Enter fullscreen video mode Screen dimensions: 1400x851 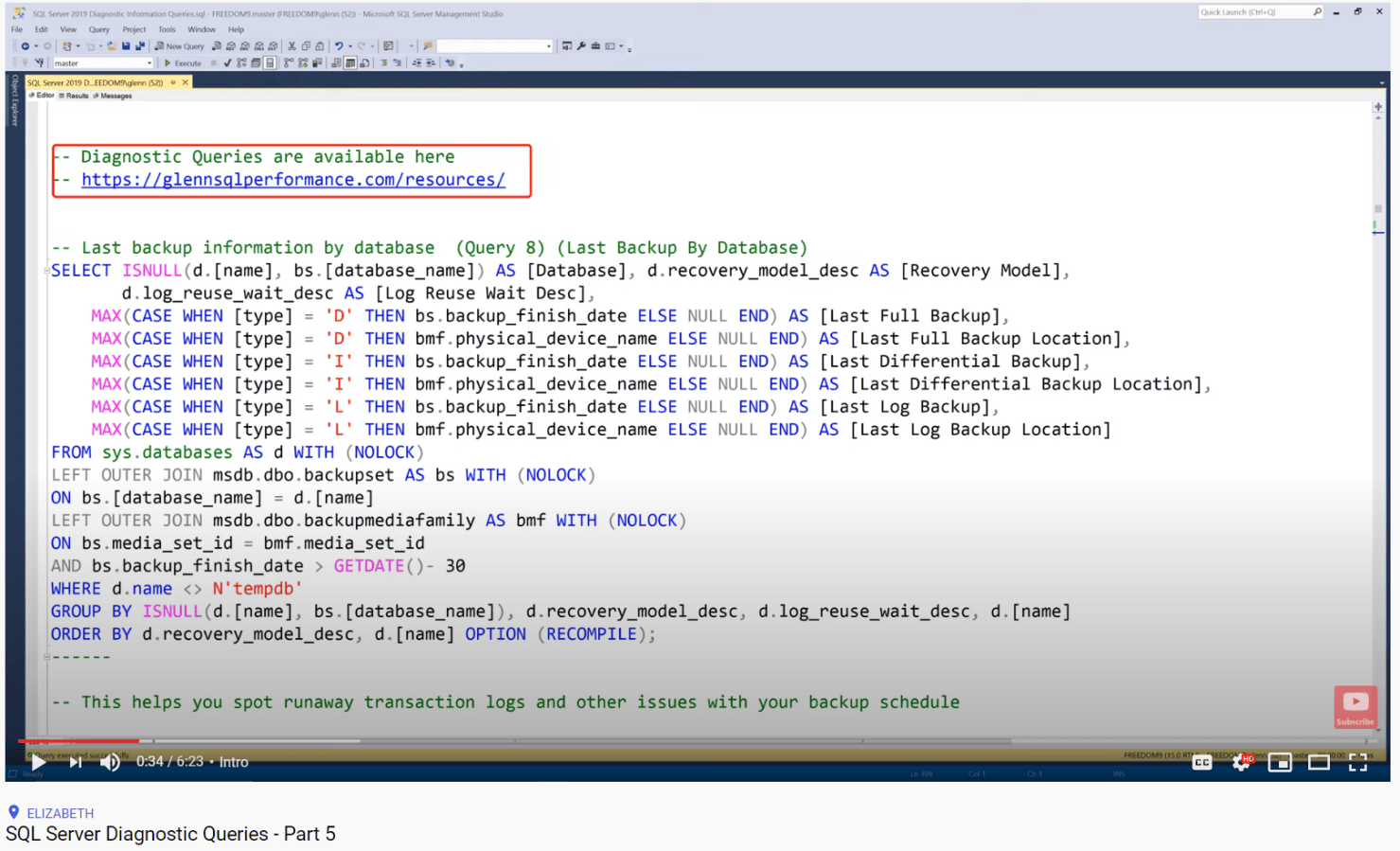[x=1357, y=762]
